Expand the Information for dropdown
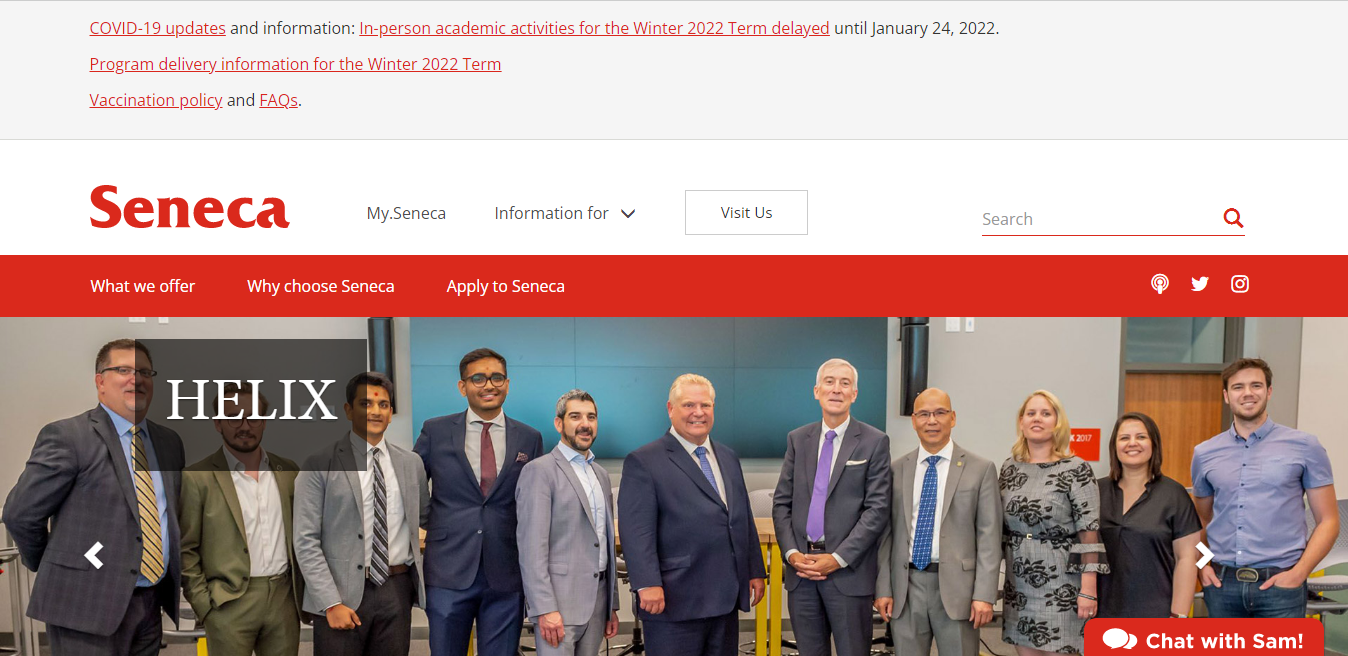1348x656 pixels. click(x=565, y=213)
